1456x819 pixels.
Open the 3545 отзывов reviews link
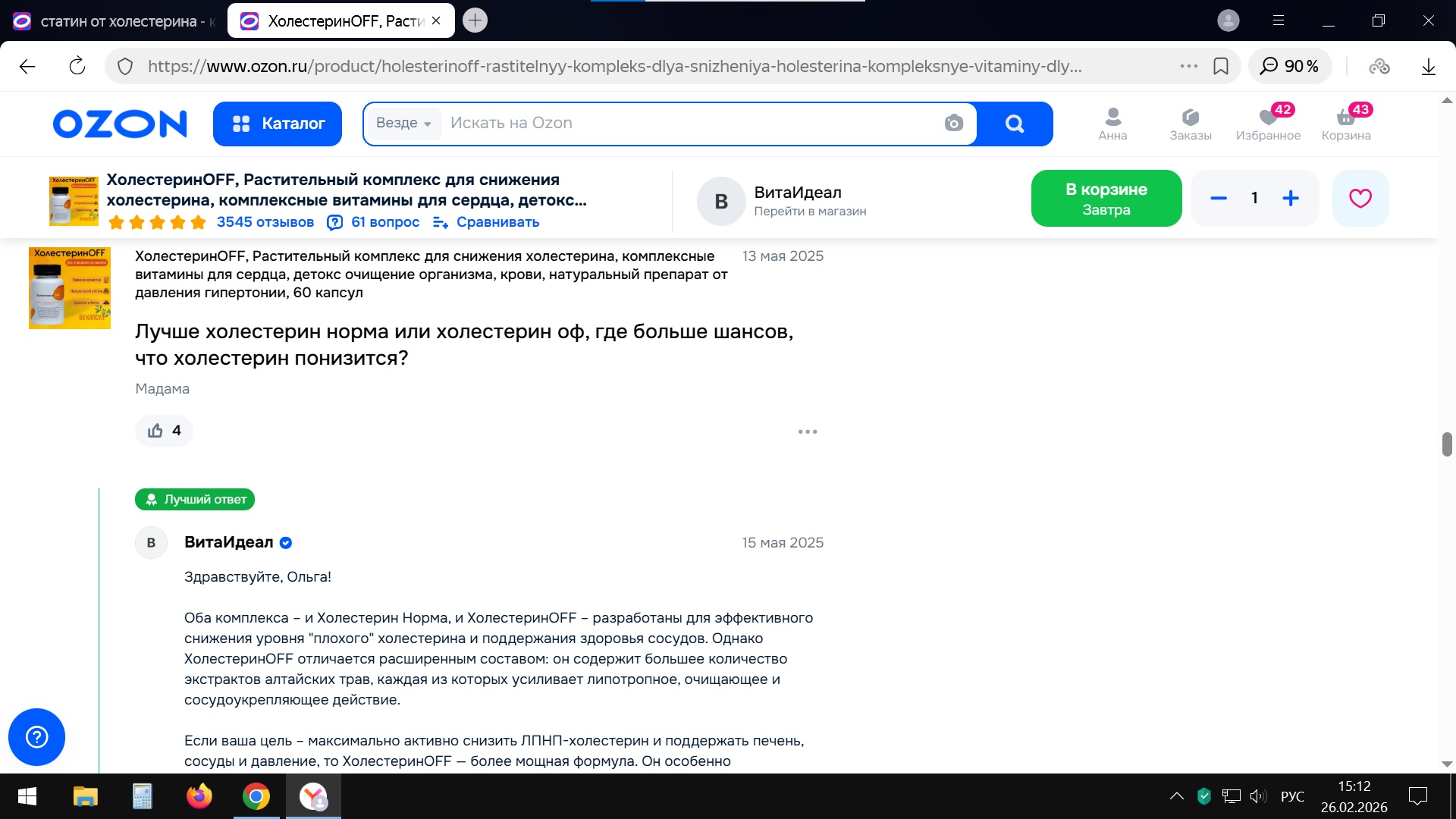pyautogui.click(x=265, y=222)
